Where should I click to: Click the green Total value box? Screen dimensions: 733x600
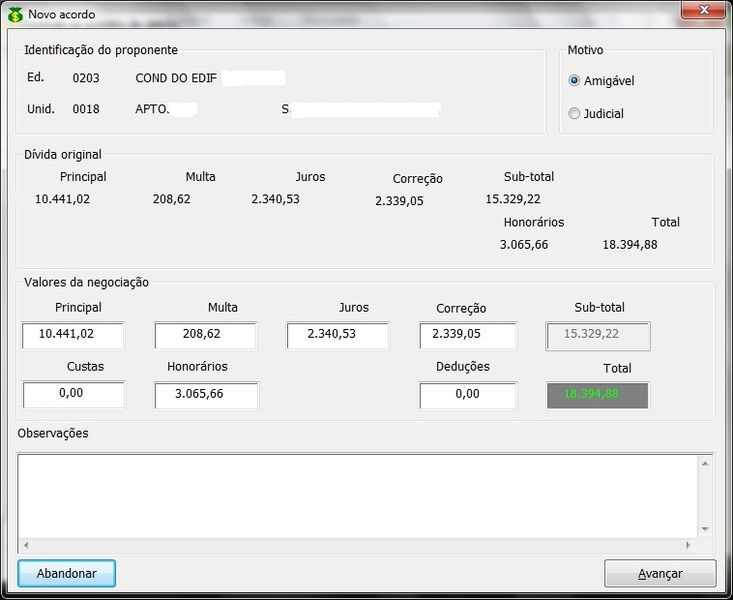pos(598,395)
